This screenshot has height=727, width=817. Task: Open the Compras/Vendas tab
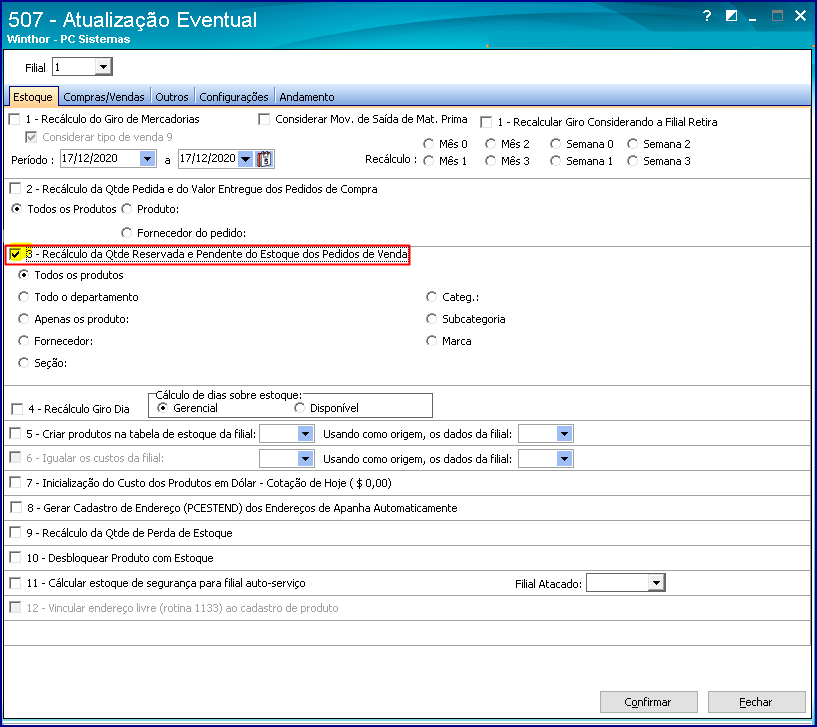pos(104,97)
